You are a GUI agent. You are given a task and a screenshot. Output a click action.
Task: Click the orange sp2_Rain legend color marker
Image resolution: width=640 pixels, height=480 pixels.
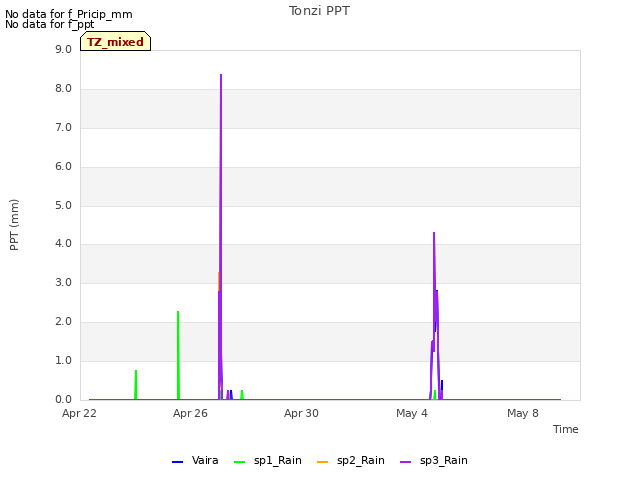click(x=322, y=462)
